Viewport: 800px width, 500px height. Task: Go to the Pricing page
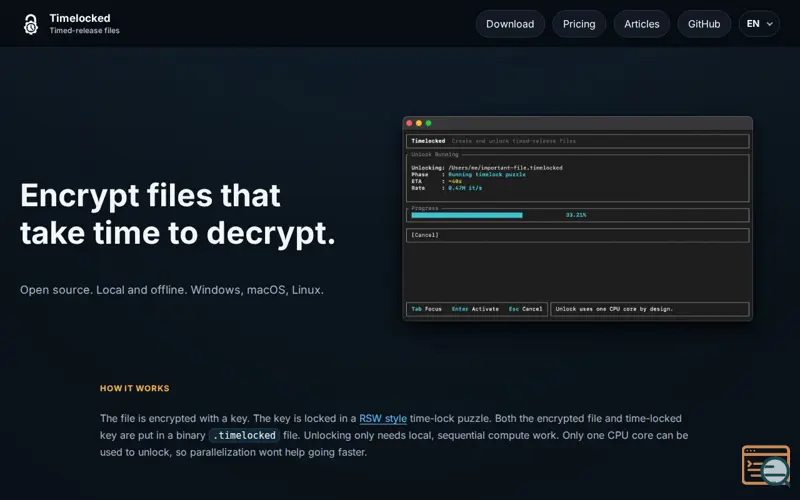click(579, 24)
